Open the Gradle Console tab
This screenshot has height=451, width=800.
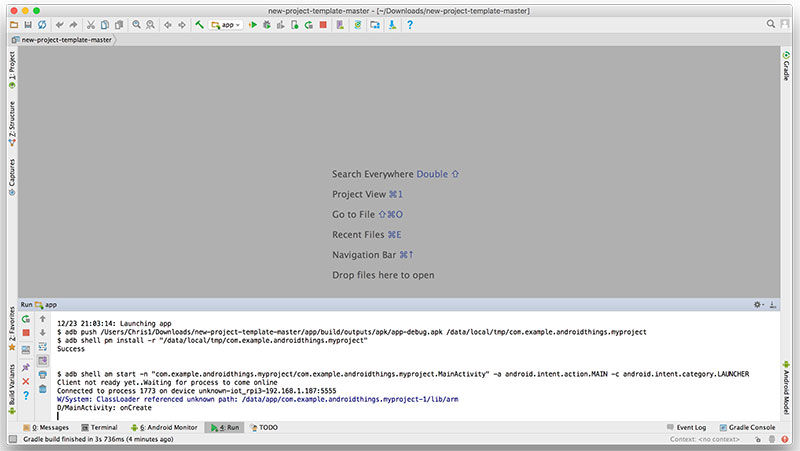coord(747,428)
